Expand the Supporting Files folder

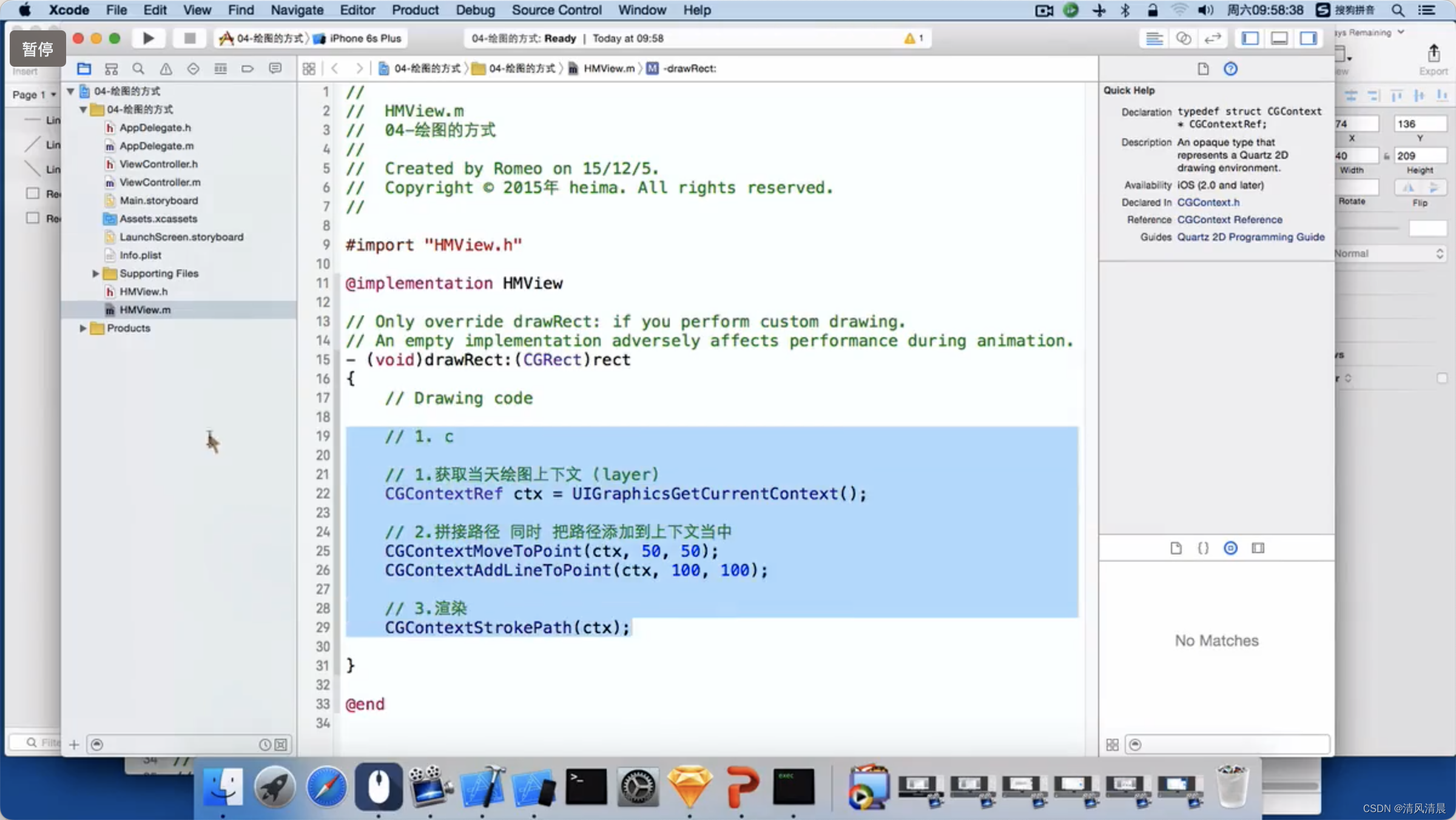(x=95, y=274)
